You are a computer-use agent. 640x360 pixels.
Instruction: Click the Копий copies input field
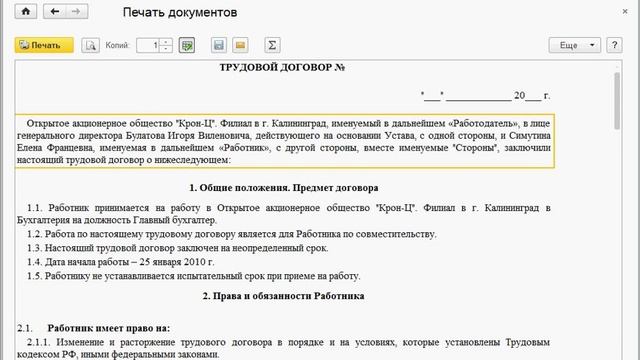[x=148, y=45]
